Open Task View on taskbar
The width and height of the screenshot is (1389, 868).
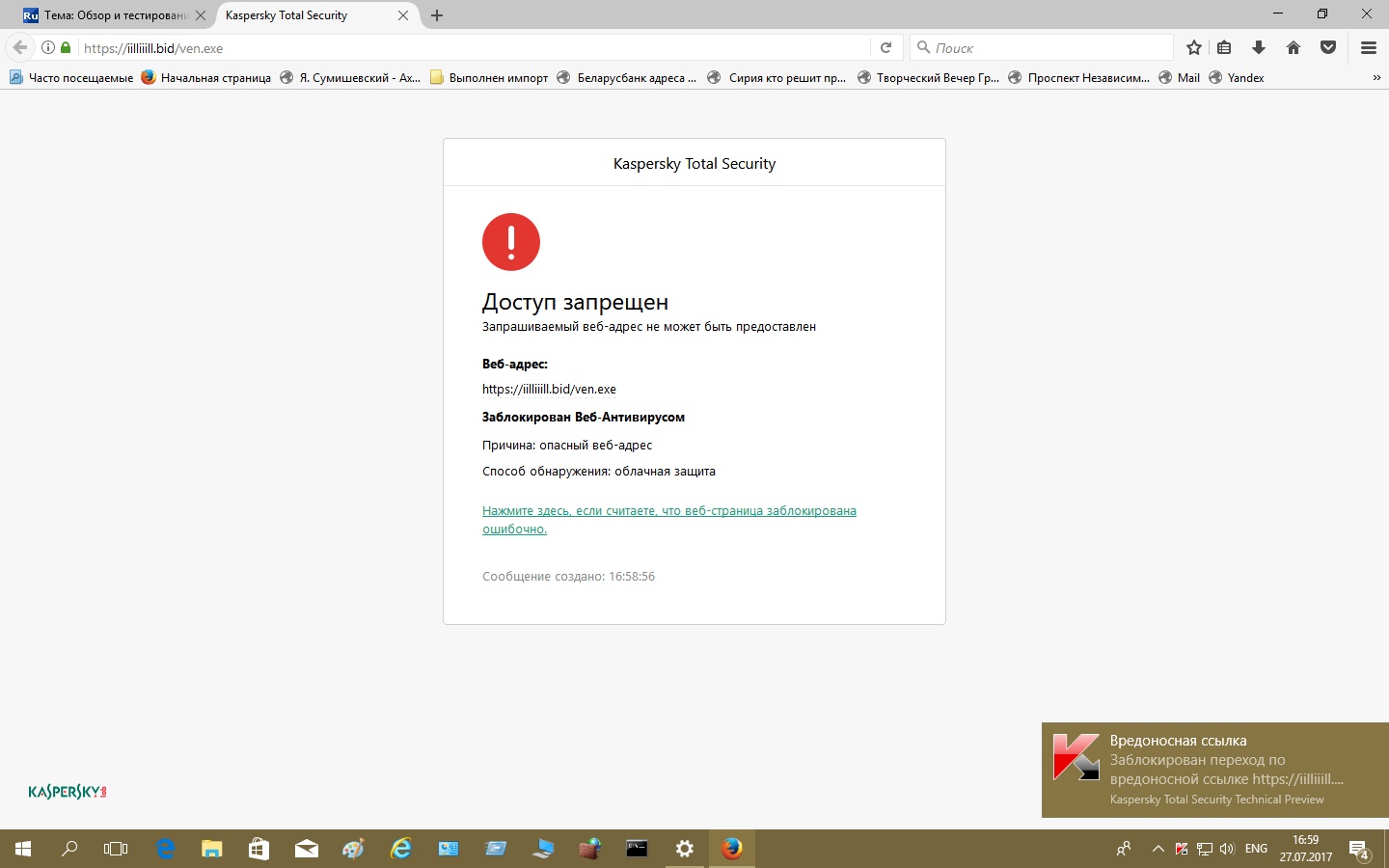point(116,849)
